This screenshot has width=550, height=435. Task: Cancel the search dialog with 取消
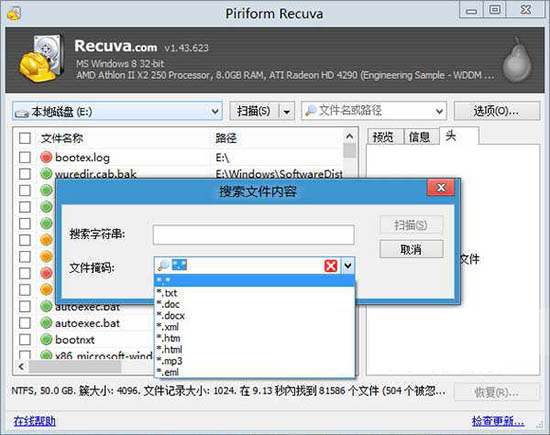pos(411,249)
